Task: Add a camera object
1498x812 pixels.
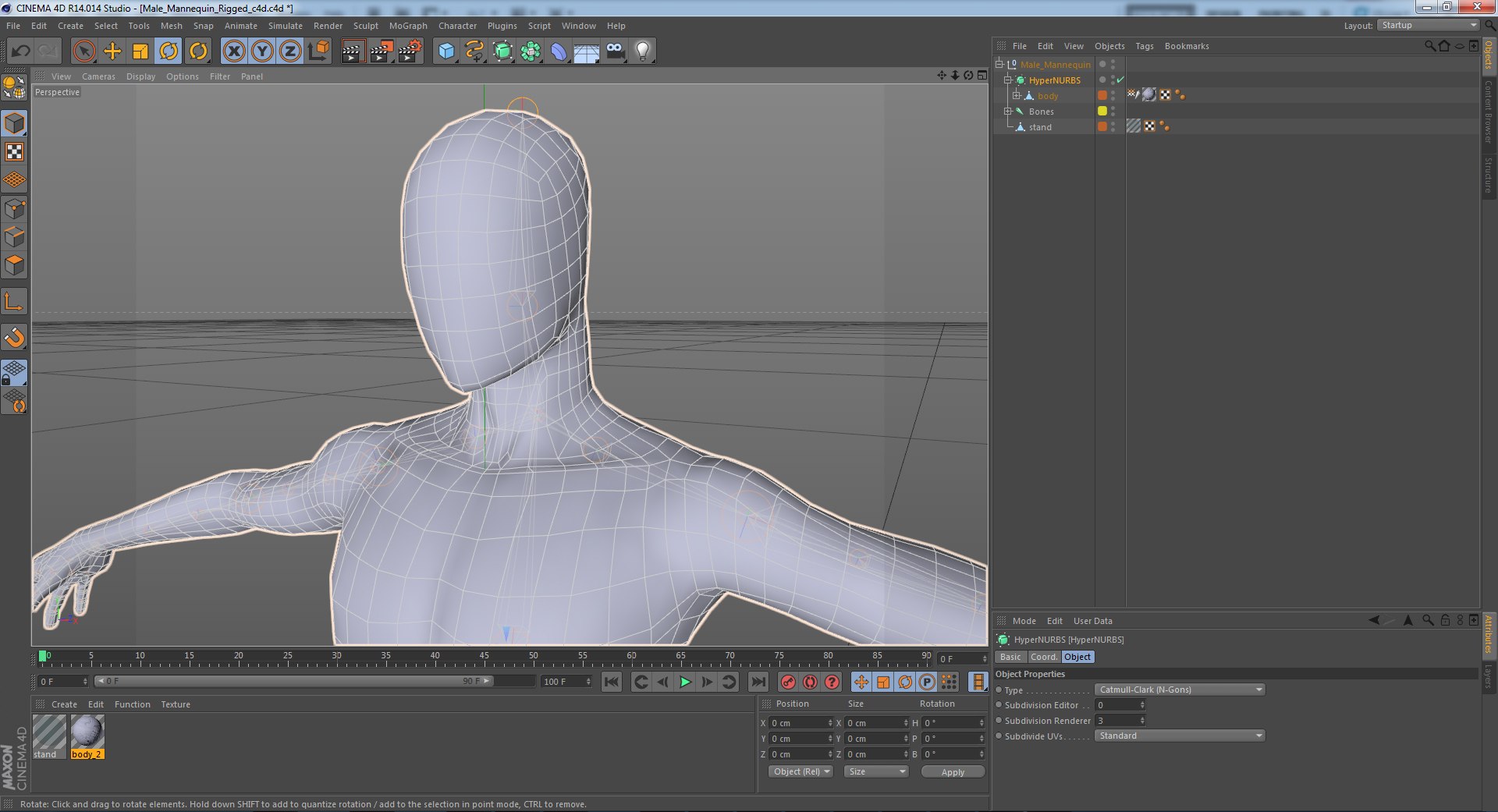Action: click(x=616, y=51)
